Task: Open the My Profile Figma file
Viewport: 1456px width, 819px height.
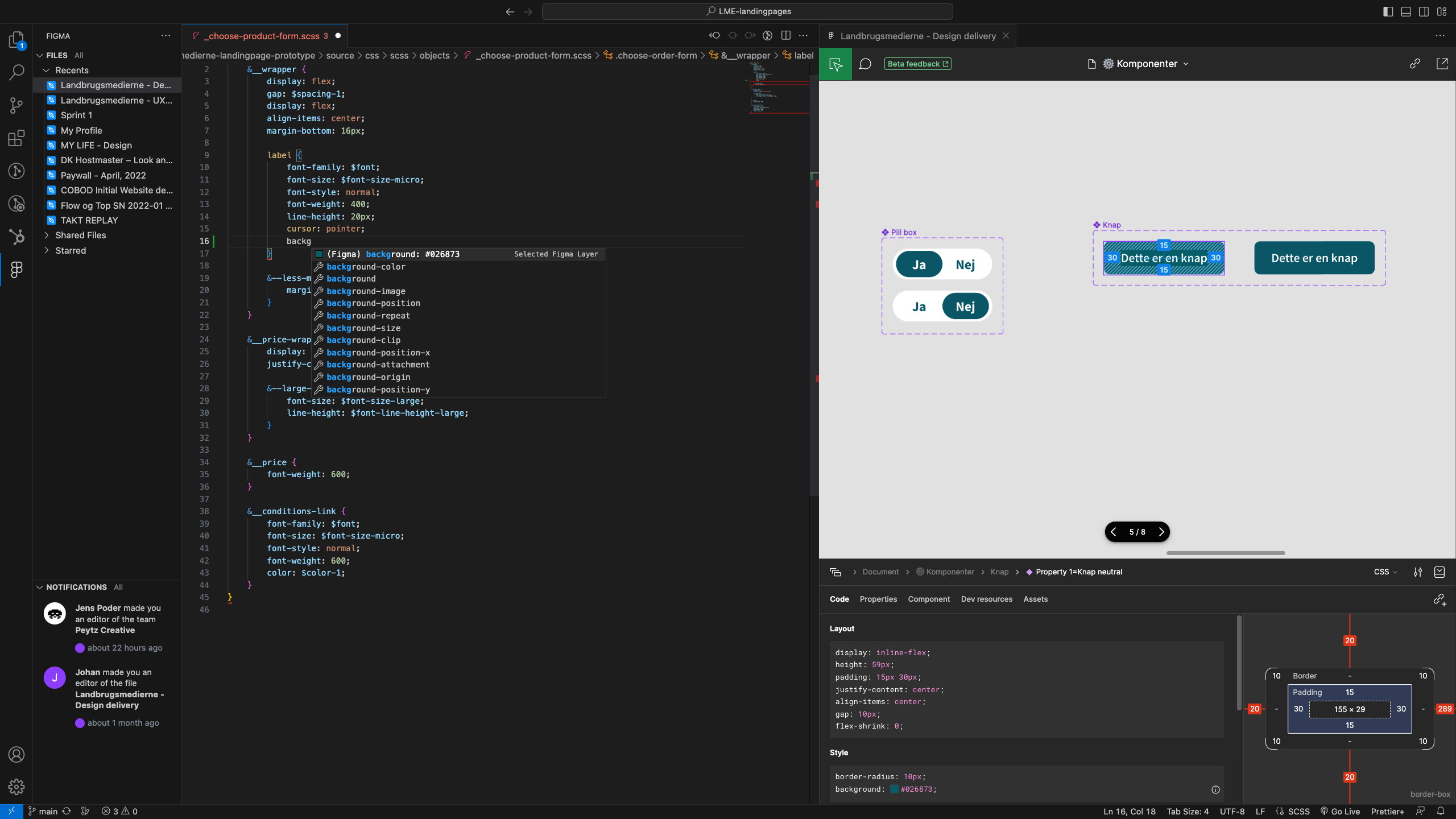Action: [81, 130]
